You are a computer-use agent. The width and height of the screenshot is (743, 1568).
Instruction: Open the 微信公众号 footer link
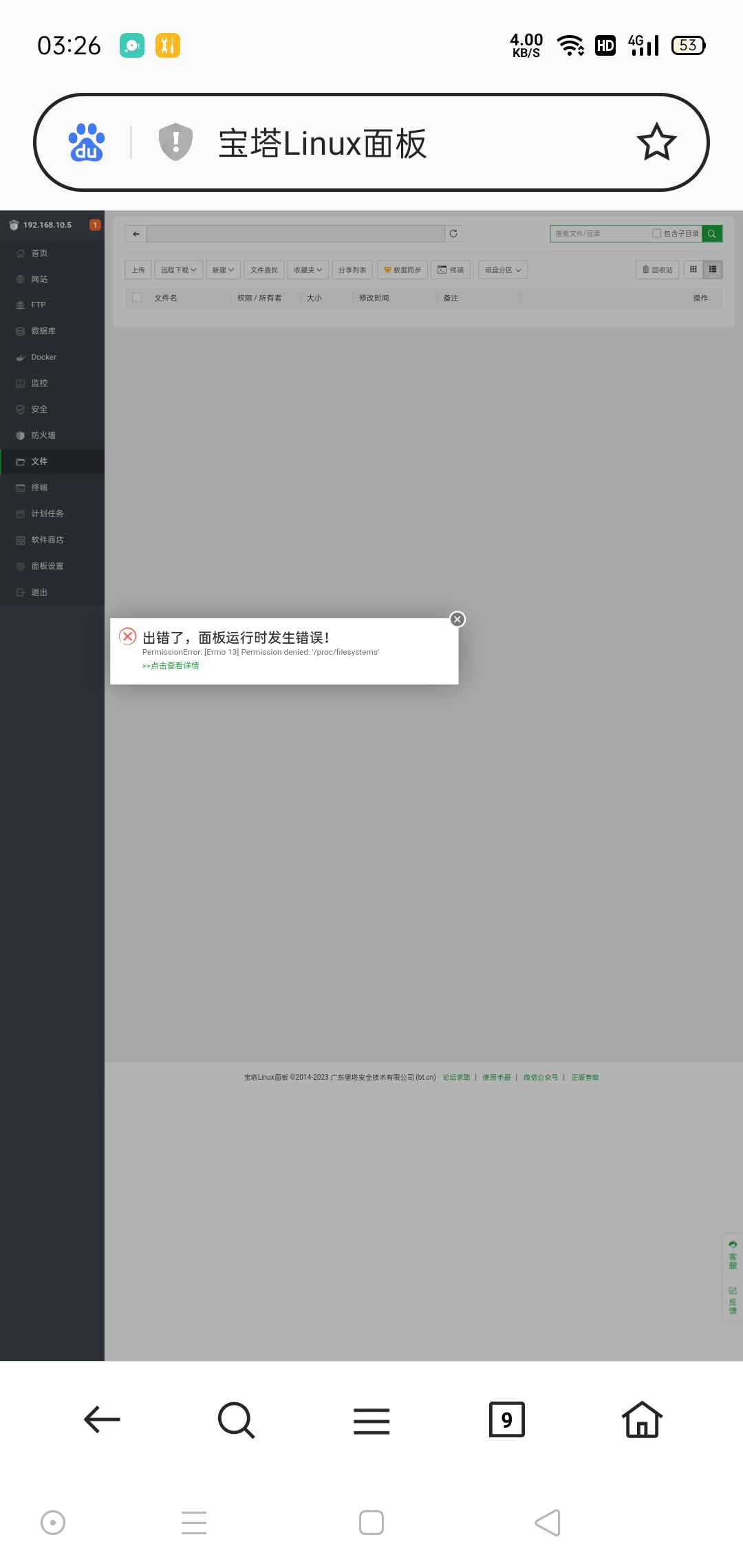pos(541,1078)
